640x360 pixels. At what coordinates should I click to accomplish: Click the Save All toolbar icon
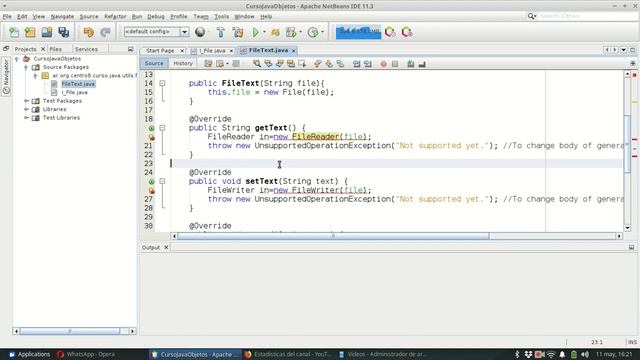(64, 32)
